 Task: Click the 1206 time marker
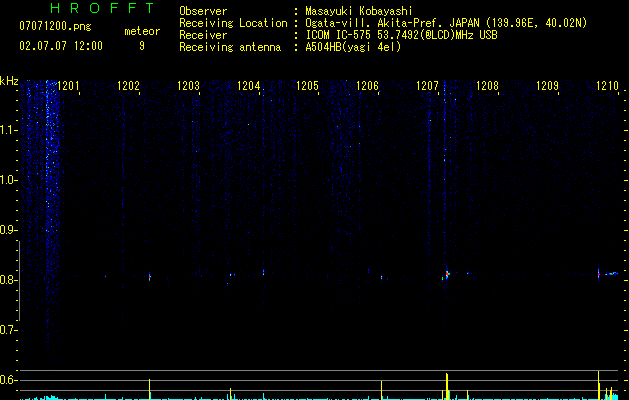click(367, 86)
